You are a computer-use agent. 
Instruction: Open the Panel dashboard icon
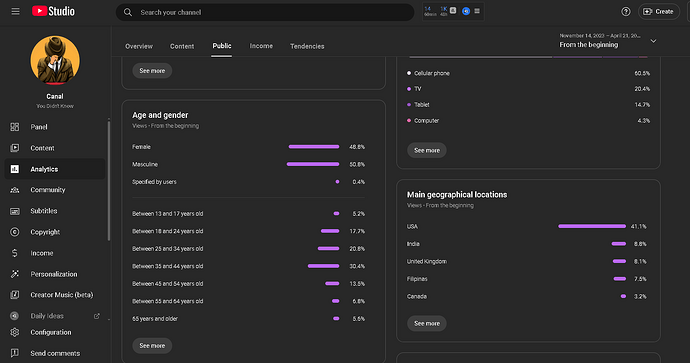click(15, 127)
